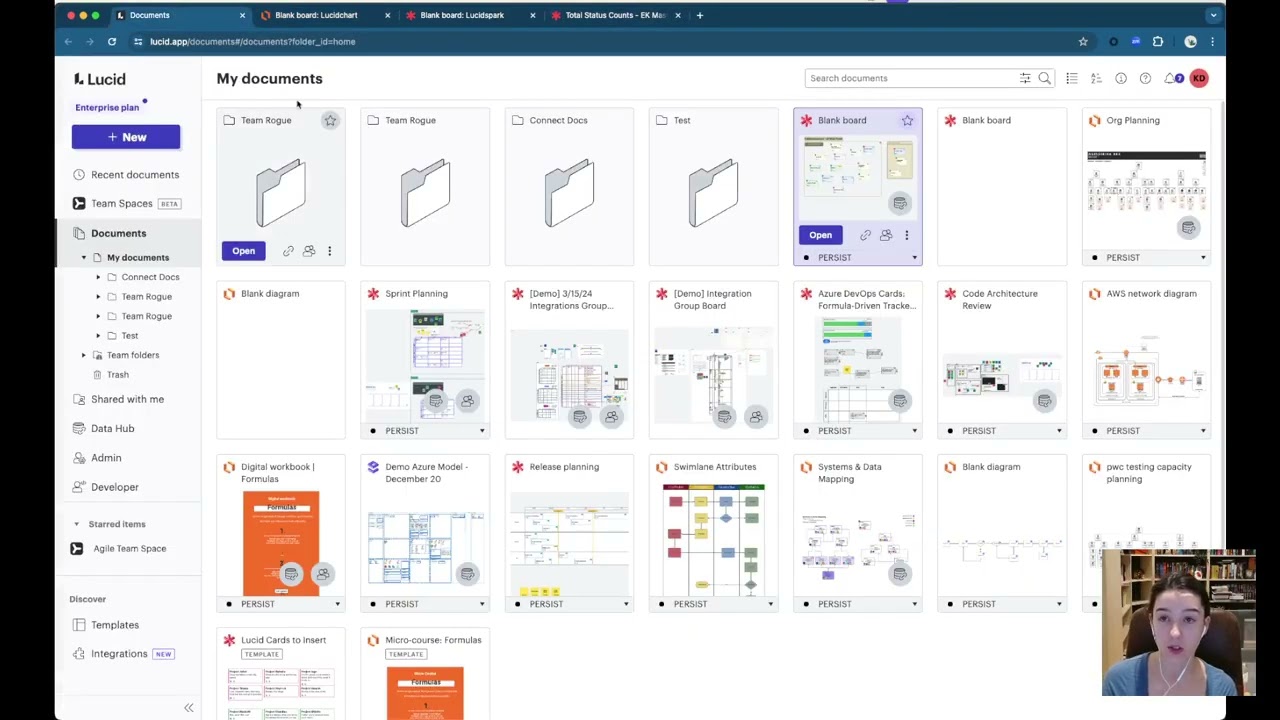Open status dropdown on AWS network diagram
This screenshot has width=1280, height=720.
pos(1203,431)
